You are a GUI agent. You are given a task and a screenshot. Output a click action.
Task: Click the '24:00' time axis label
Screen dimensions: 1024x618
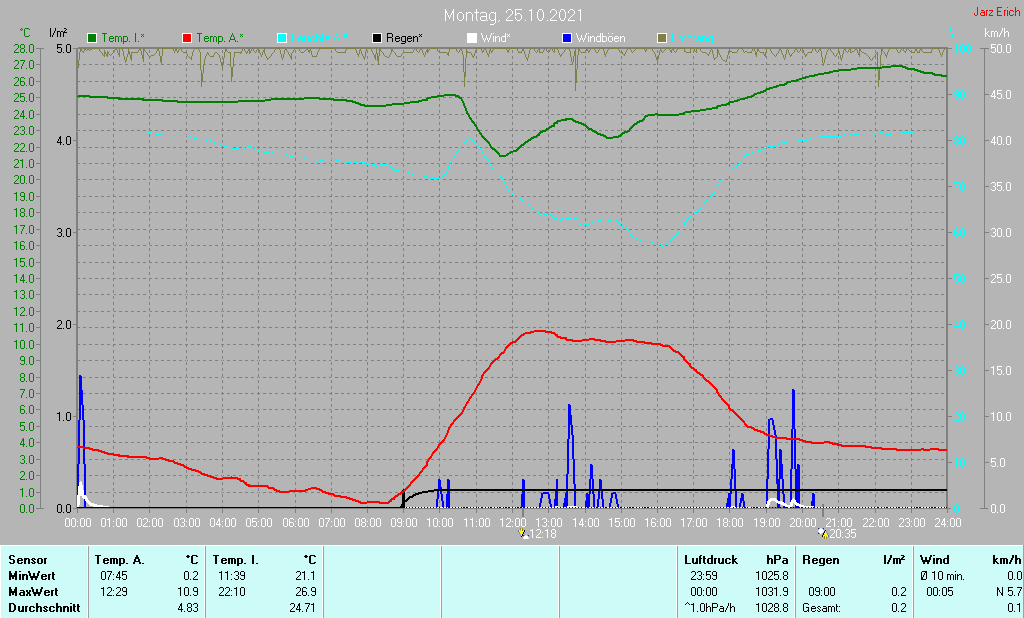pyautogui.click(x=948, y=523)
